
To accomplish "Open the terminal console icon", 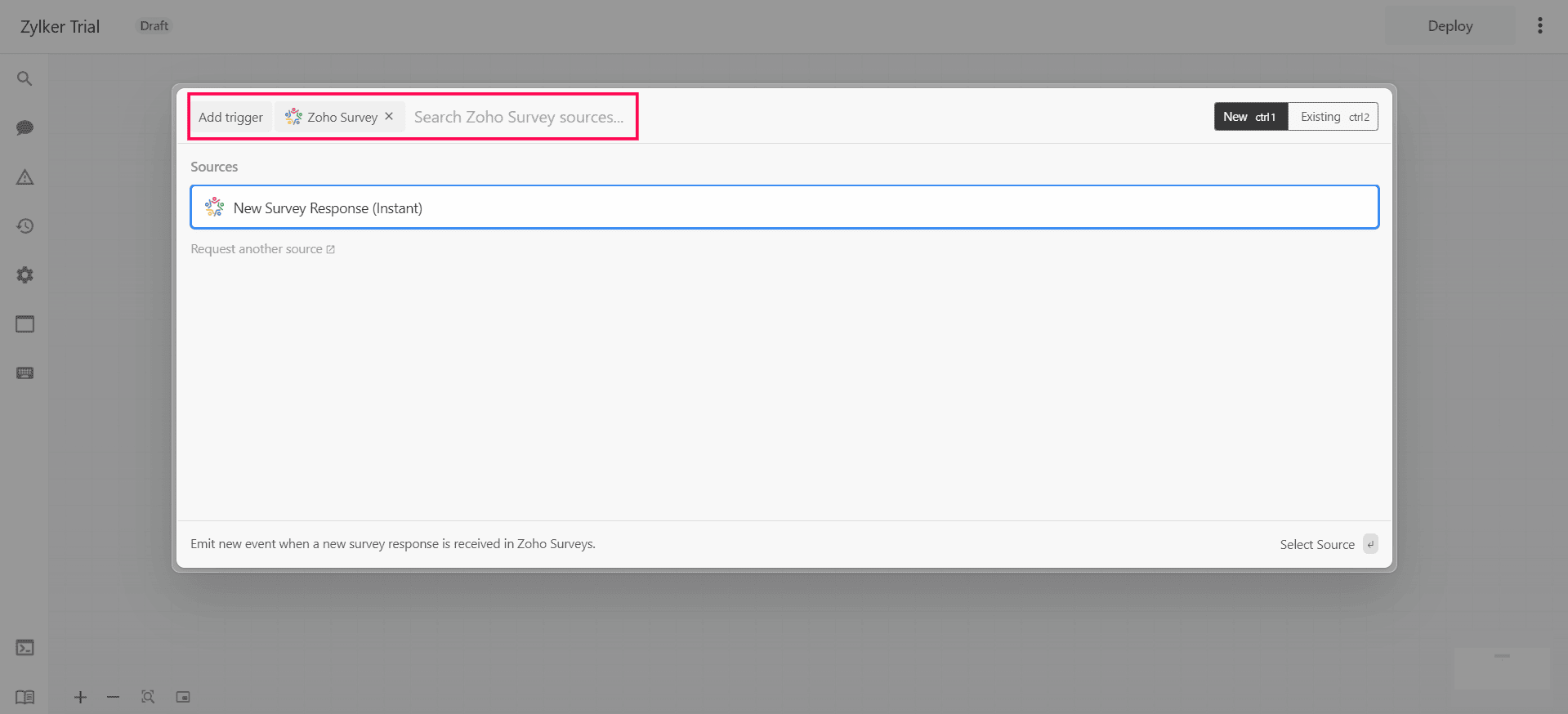I will coord(25,648).
